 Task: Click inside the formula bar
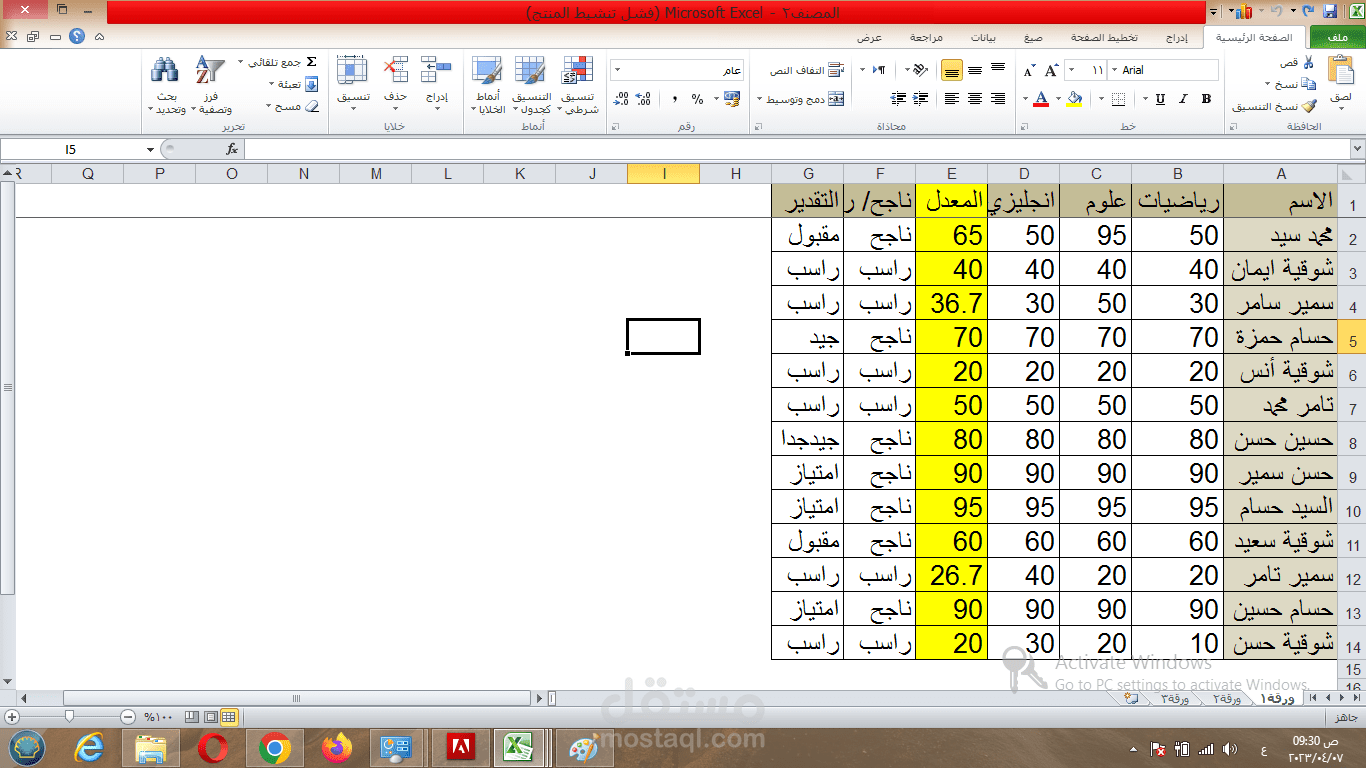pos(797,149)
